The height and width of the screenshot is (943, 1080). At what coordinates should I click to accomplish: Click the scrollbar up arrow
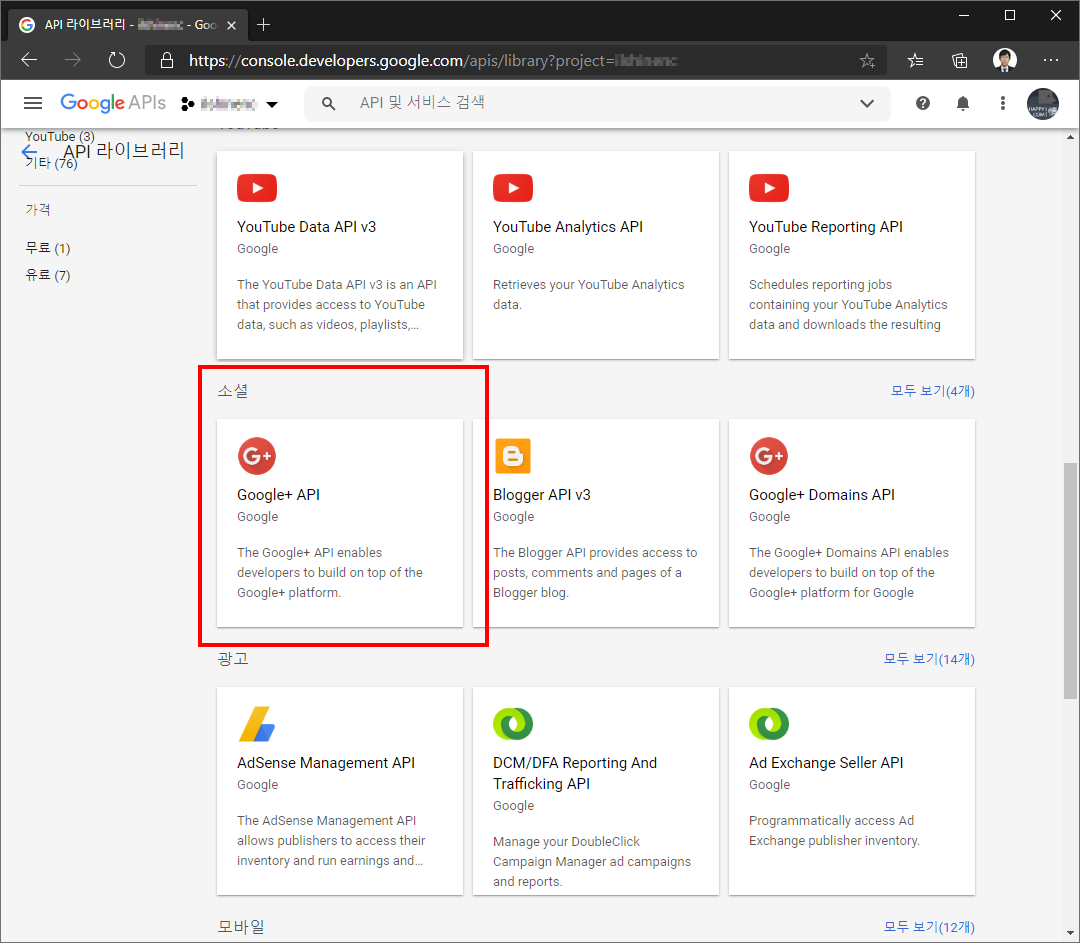pyautogui.click(x=1070, y=137)
